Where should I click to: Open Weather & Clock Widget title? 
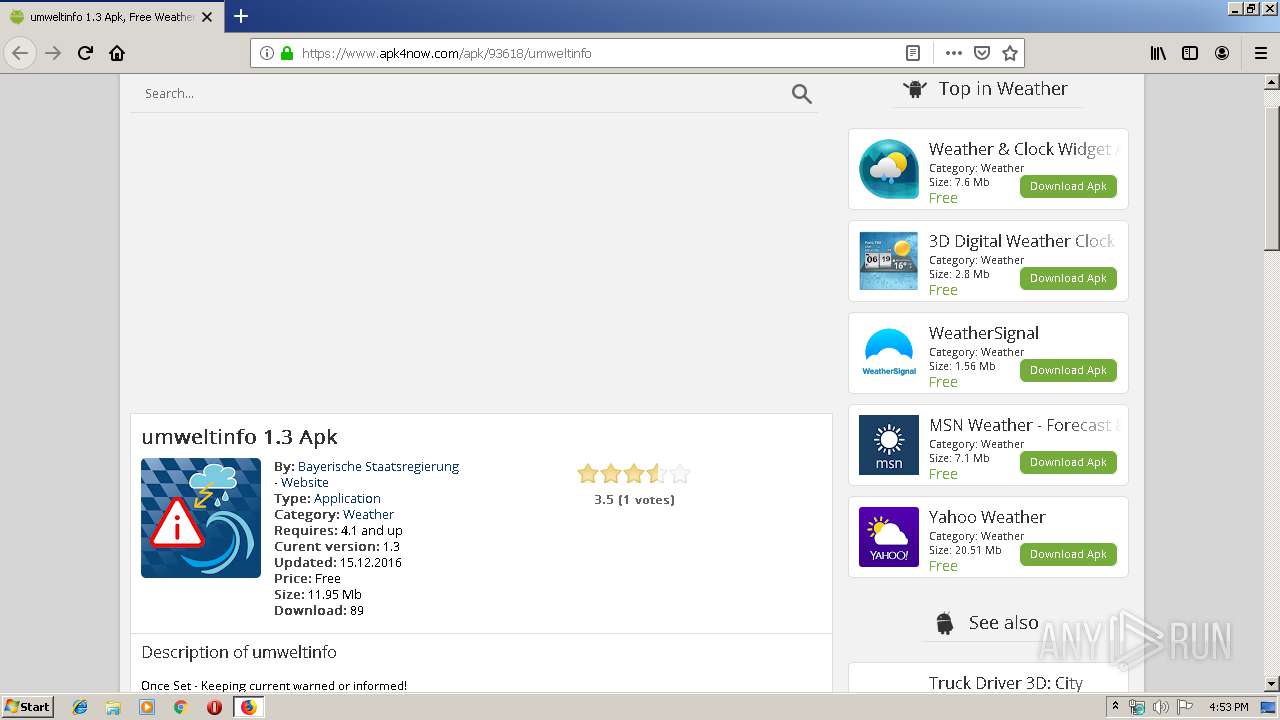tap(1020, 149)
